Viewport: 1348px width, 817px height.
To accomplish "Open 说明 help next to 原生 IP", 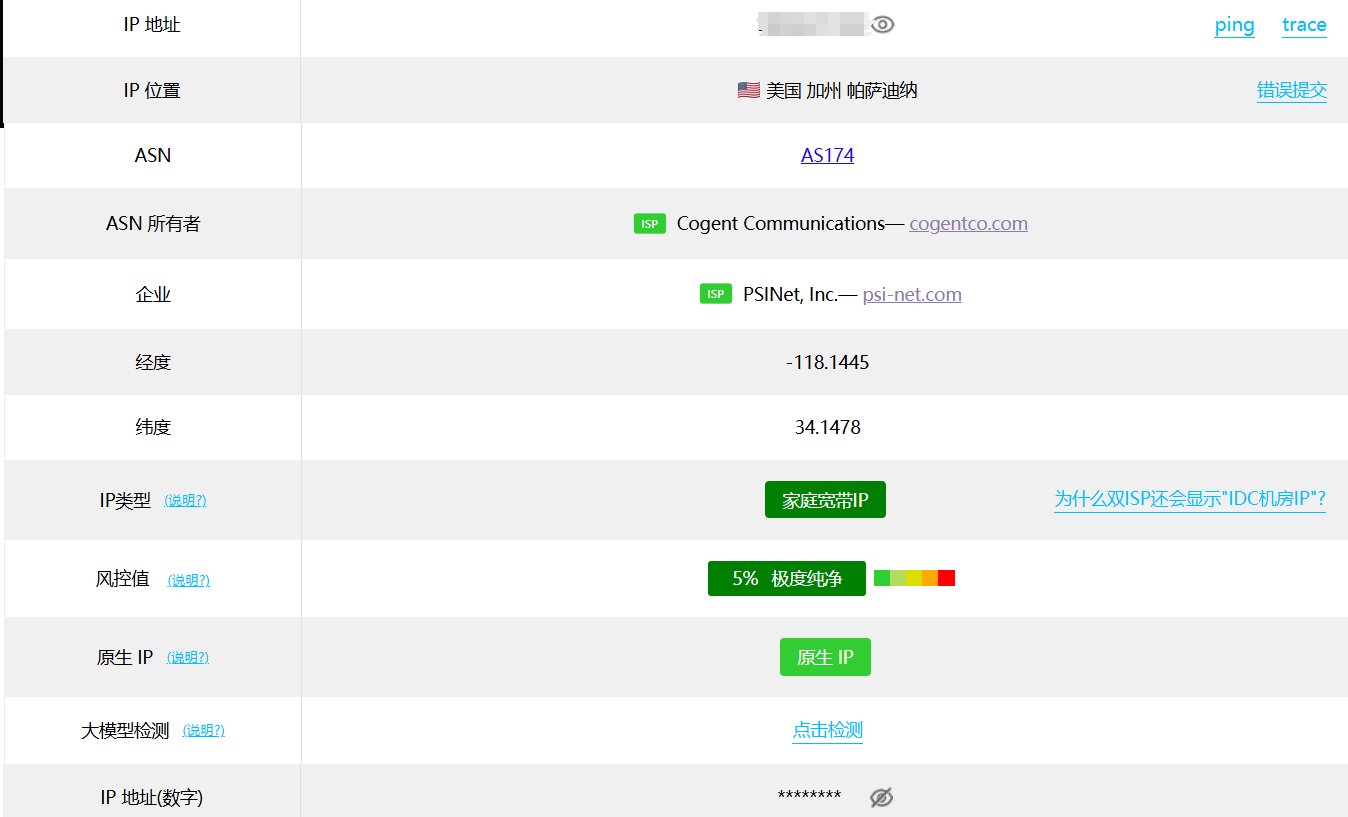I will coord(188,658).
